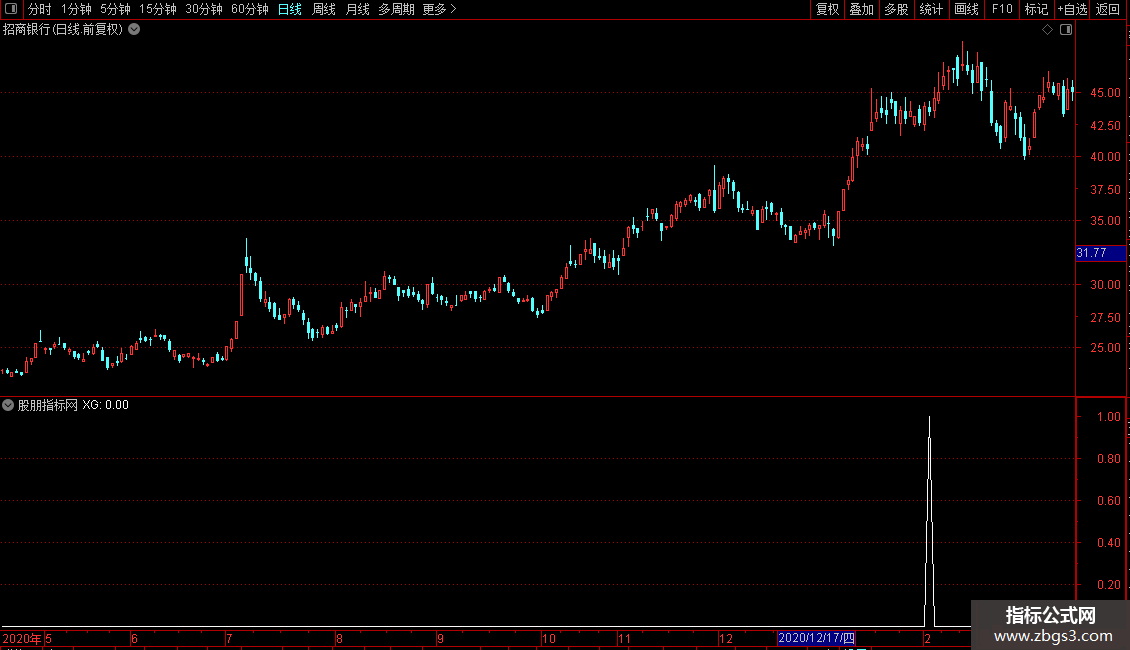Open the 股朋指标网 indicator dropdown
1130x650 pixels.
point(8,405)
